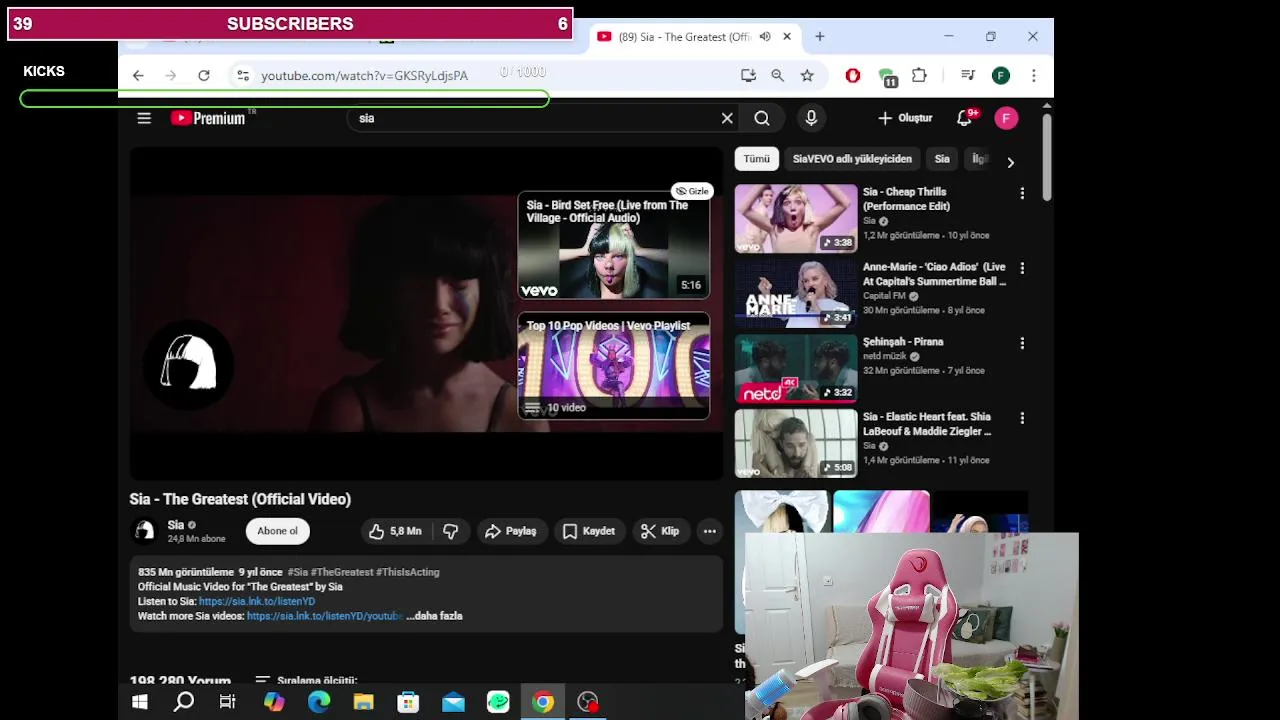Screen dimensions: 1280x720
Task: Open options menu for Cheap Thrills video
Action: coord(1022,193)
